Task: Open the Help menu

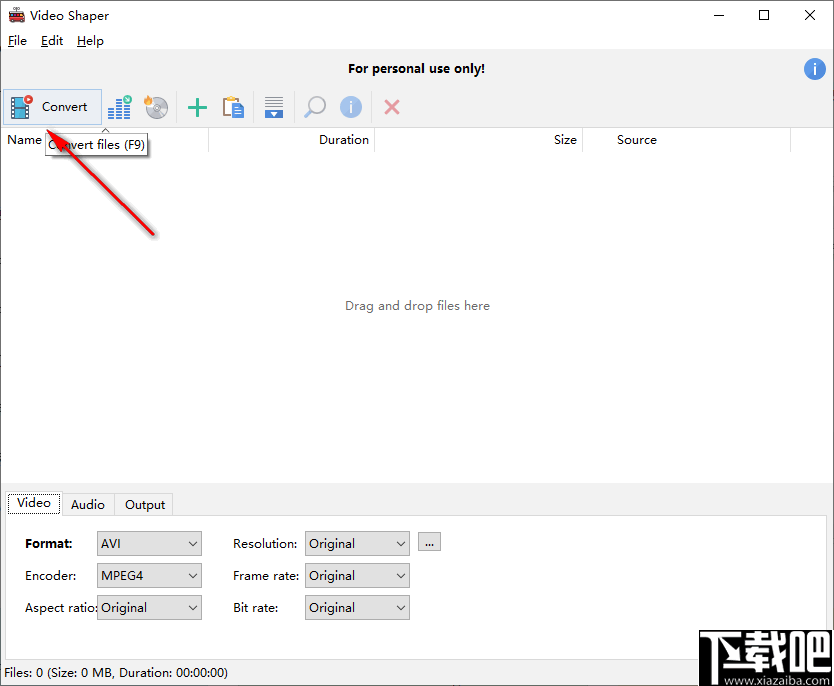Action: point(90,41)
